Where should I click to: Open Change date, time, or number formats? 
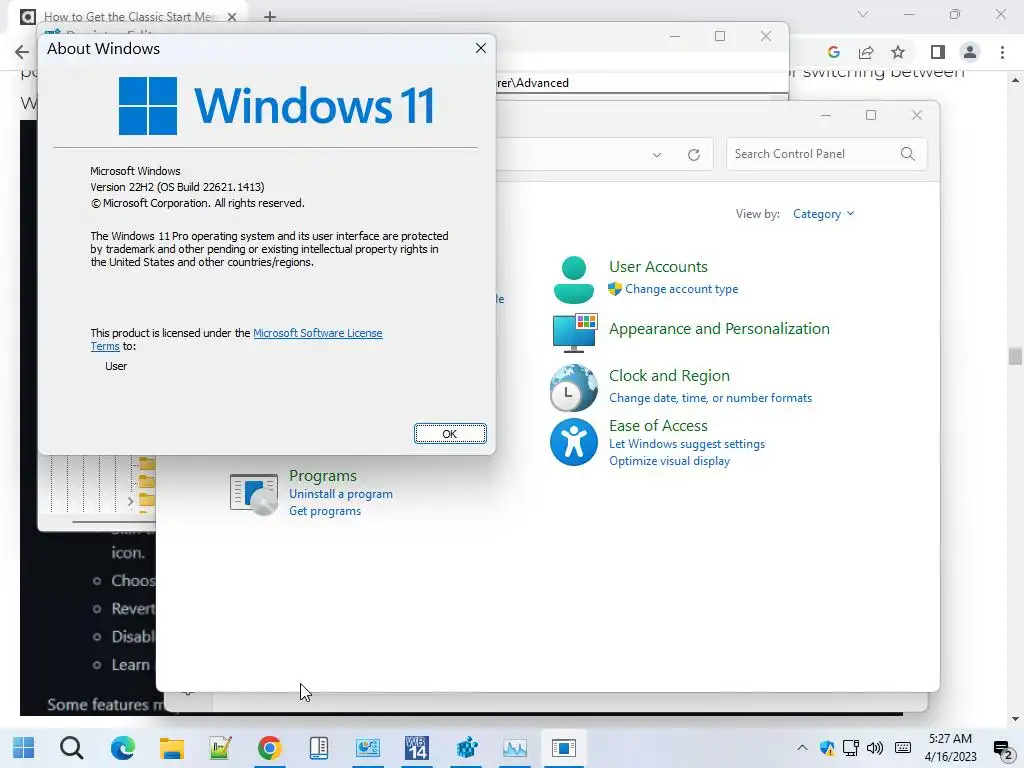click(x=711, y=398)
